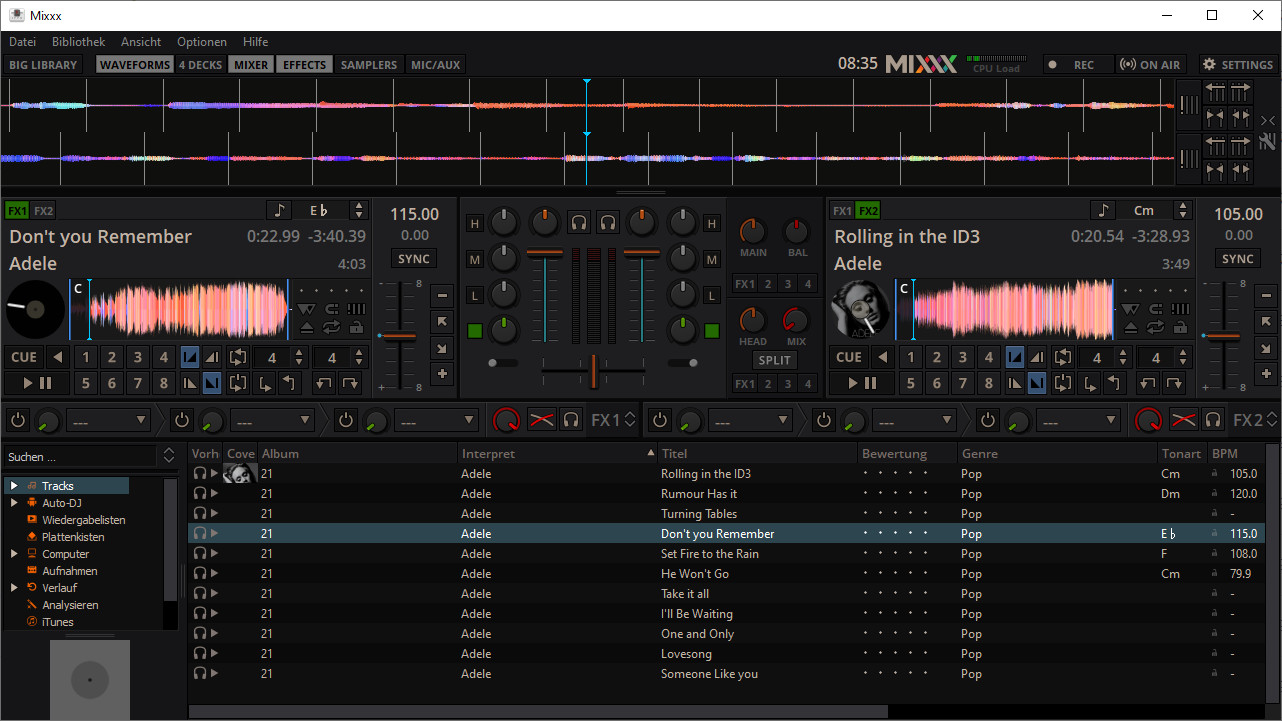This screenshot has height=721, width=1282.
Task: Select Analysieren in the sidebar
Action: point(70,605)
